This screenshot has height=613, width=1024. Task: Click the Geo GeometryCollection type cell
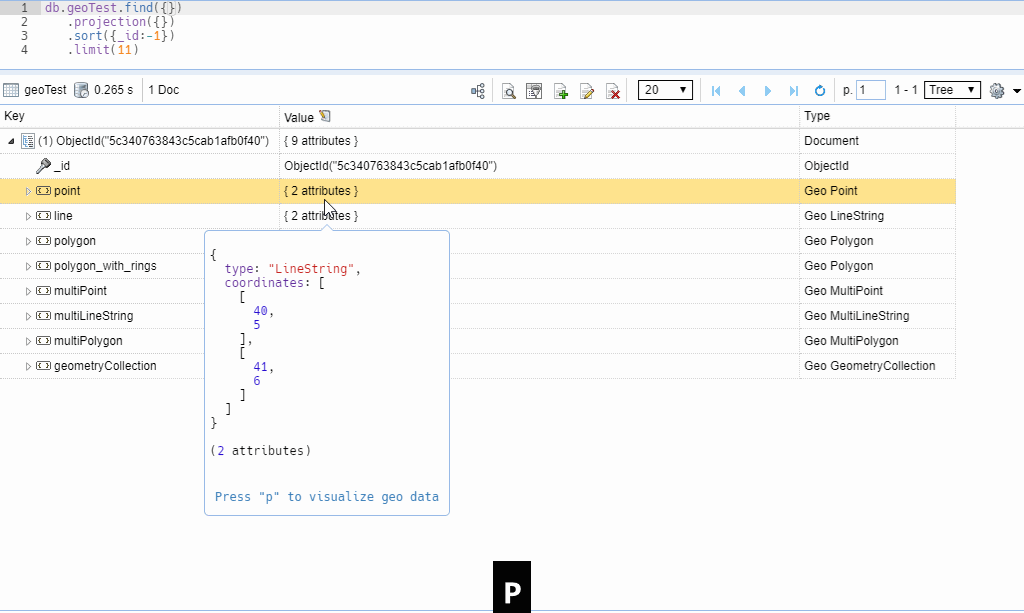click(869, 366)
